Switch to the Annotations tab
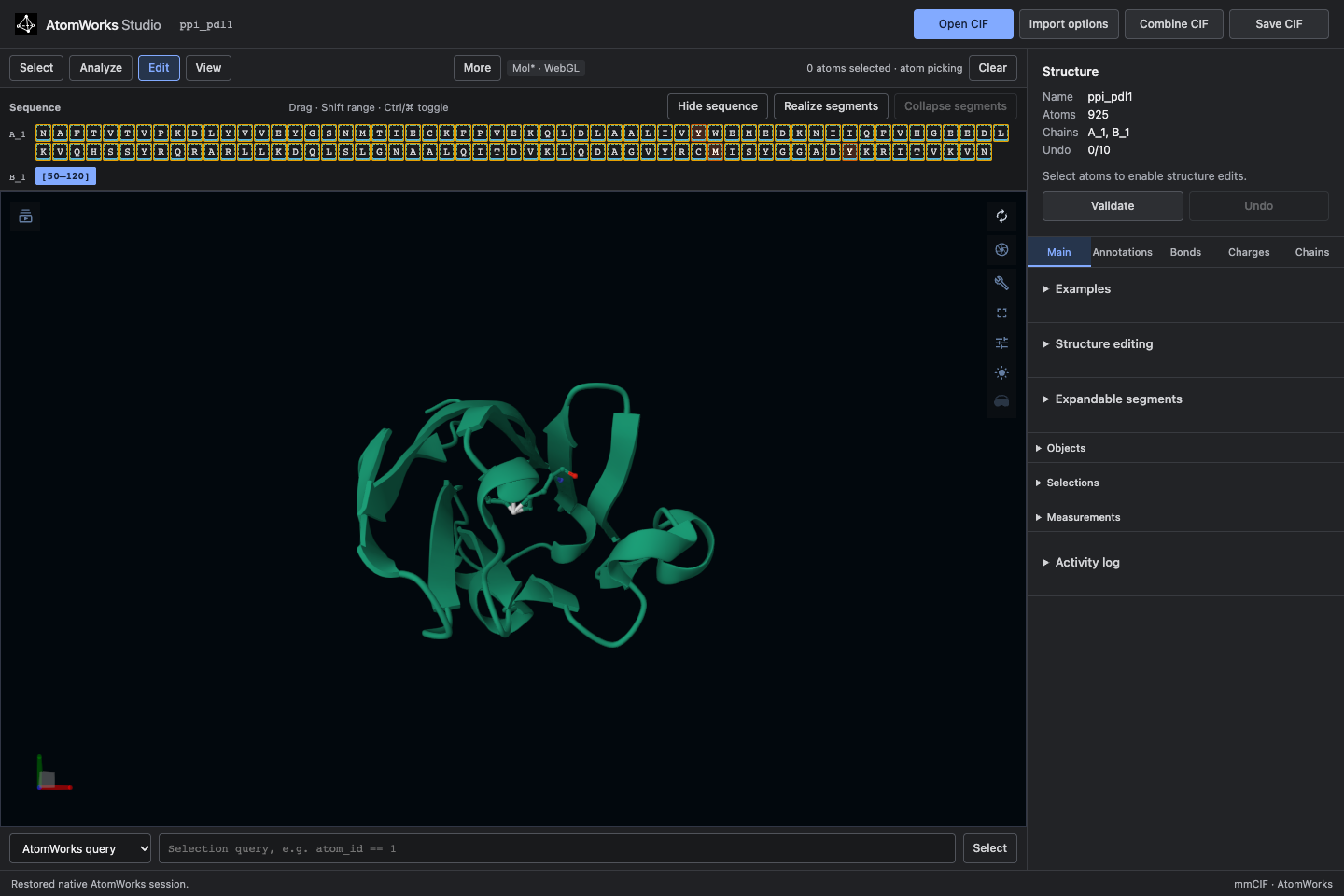The width and height of the screenshot is (1344, 896). (x=1122, y=252)
